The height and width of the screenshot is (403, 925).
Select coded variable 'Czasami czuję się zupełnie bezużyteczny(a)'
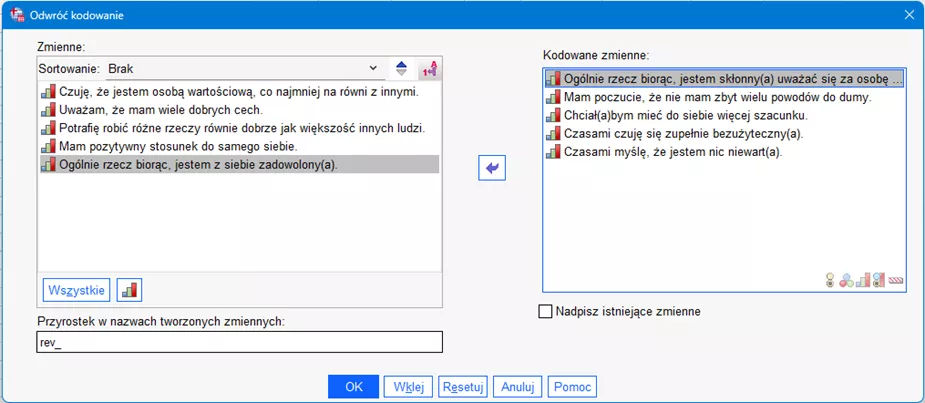tap(724, 133)
